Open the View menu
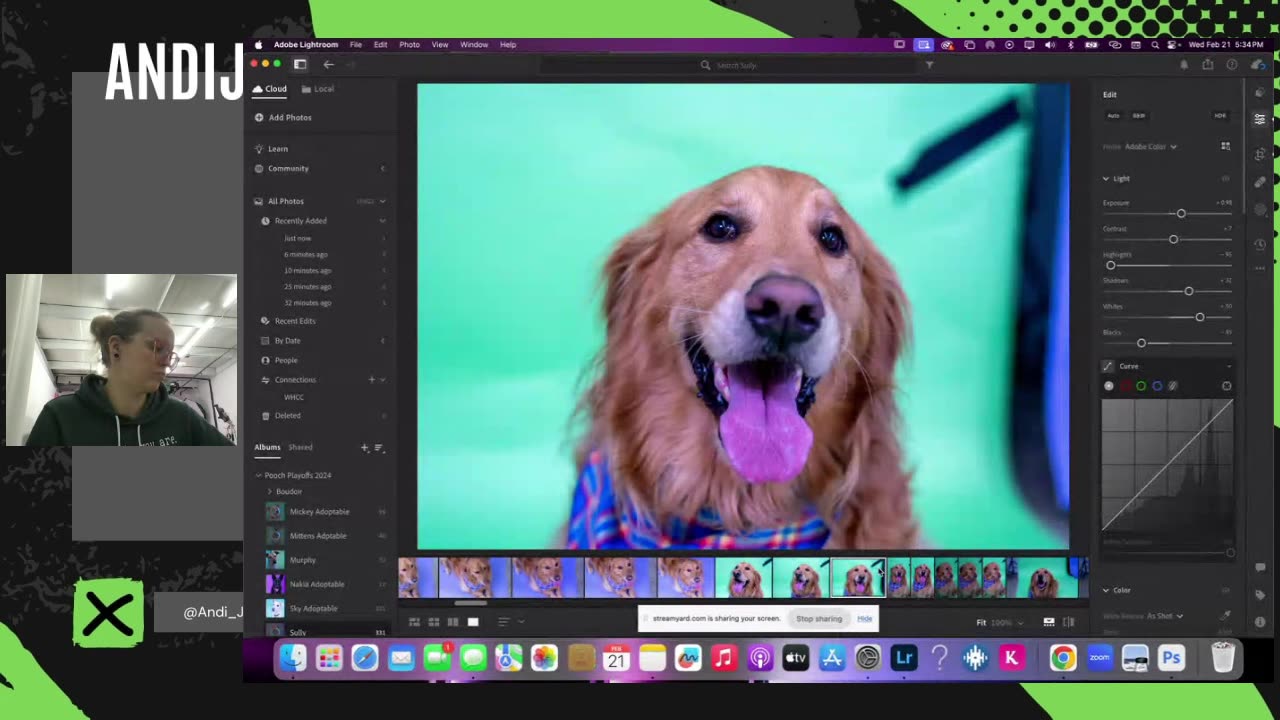Image resolution: width=1280 pixels, height=720 pixels. coord(440,45)
